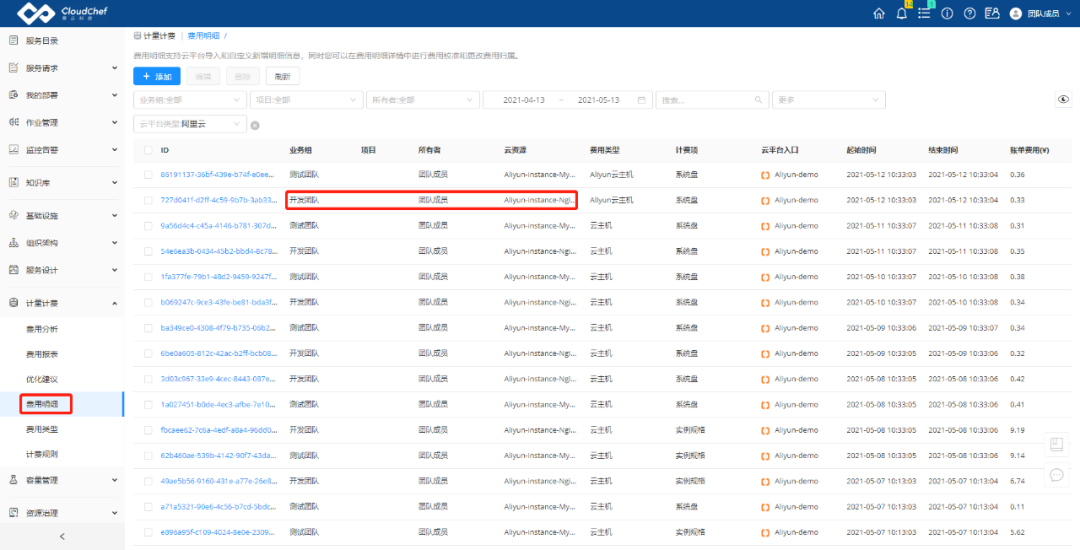The image size is (1080, 550).
Task: Click the 服务目录 sidebar icon
Action: click(x=13, y=41)
